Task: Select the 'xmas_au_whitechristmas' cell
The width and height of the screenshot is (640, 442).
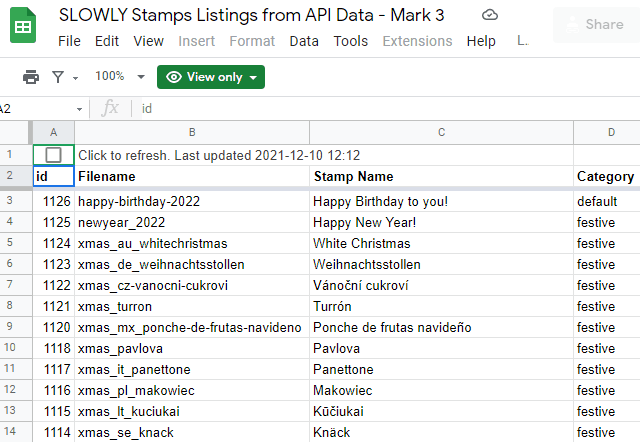Action: tap(192, 243)
